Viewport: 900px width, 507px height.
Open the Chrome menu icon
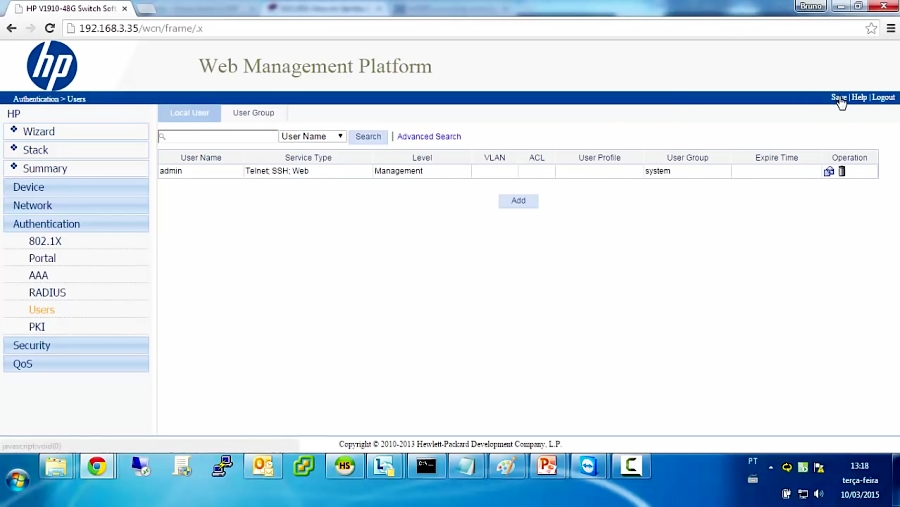[x=891, y=28]
